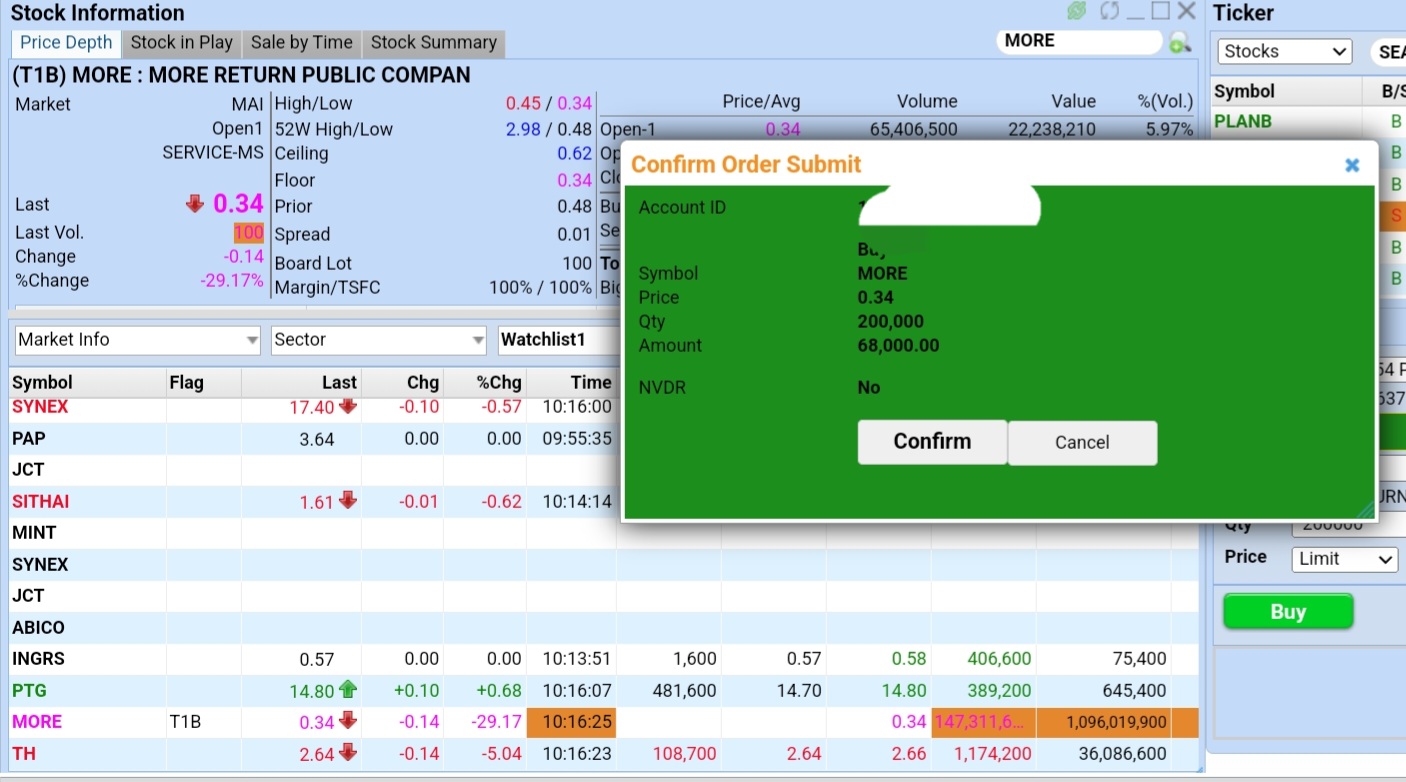This screenshot has width=1406, height=782.
Task: Open the Price type Limit dropdown
Action: [x=1345, y=559]
